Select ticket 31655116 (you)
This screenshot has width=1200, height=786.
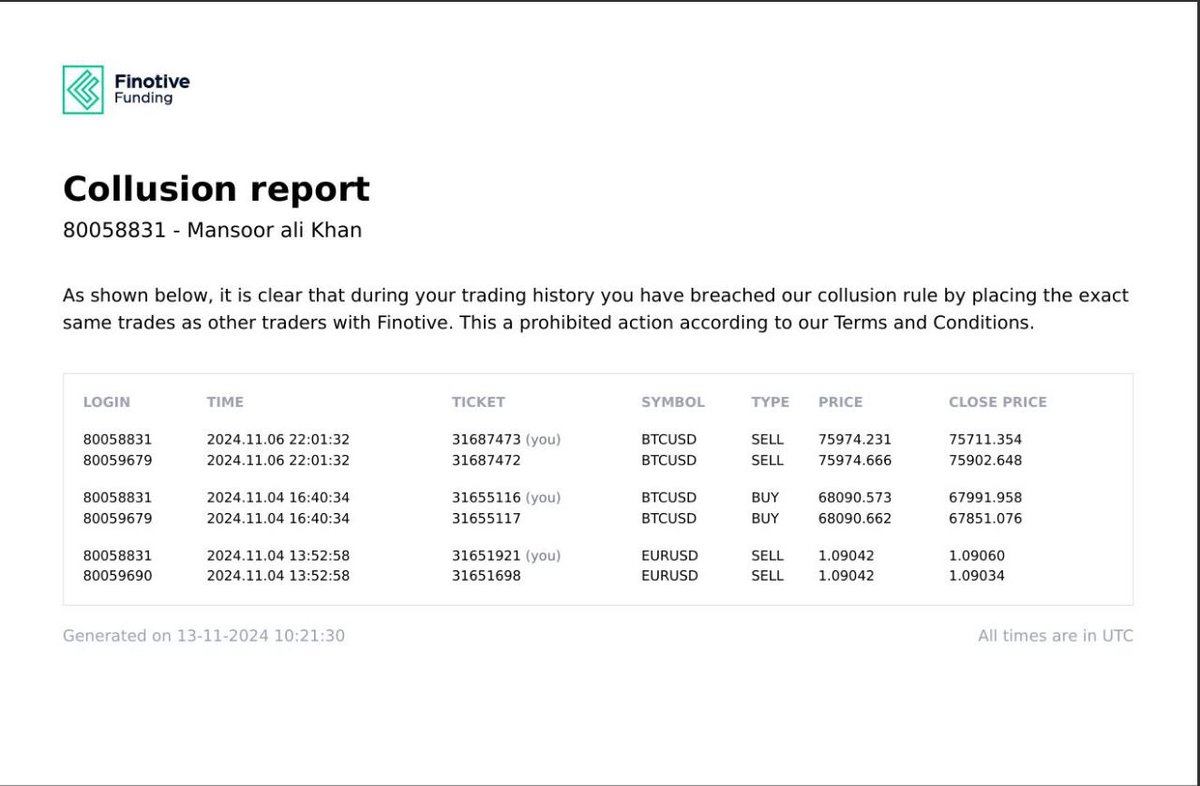506,497
